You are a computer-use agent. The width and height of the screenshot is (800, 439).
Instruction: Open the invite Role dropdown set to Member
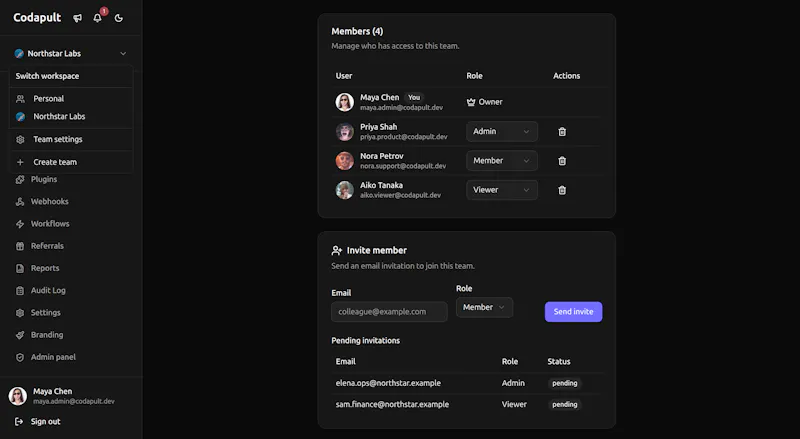484,307
